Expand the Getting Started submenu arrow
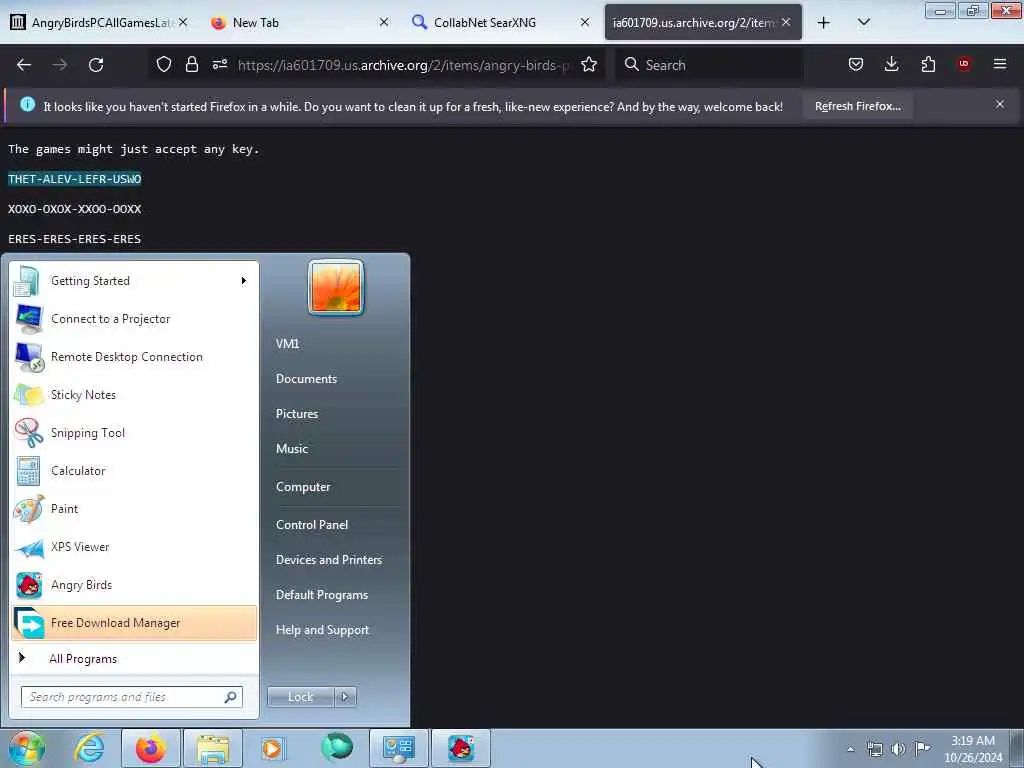Viewport: 1024px width, 768px height. tap(244, 281)
